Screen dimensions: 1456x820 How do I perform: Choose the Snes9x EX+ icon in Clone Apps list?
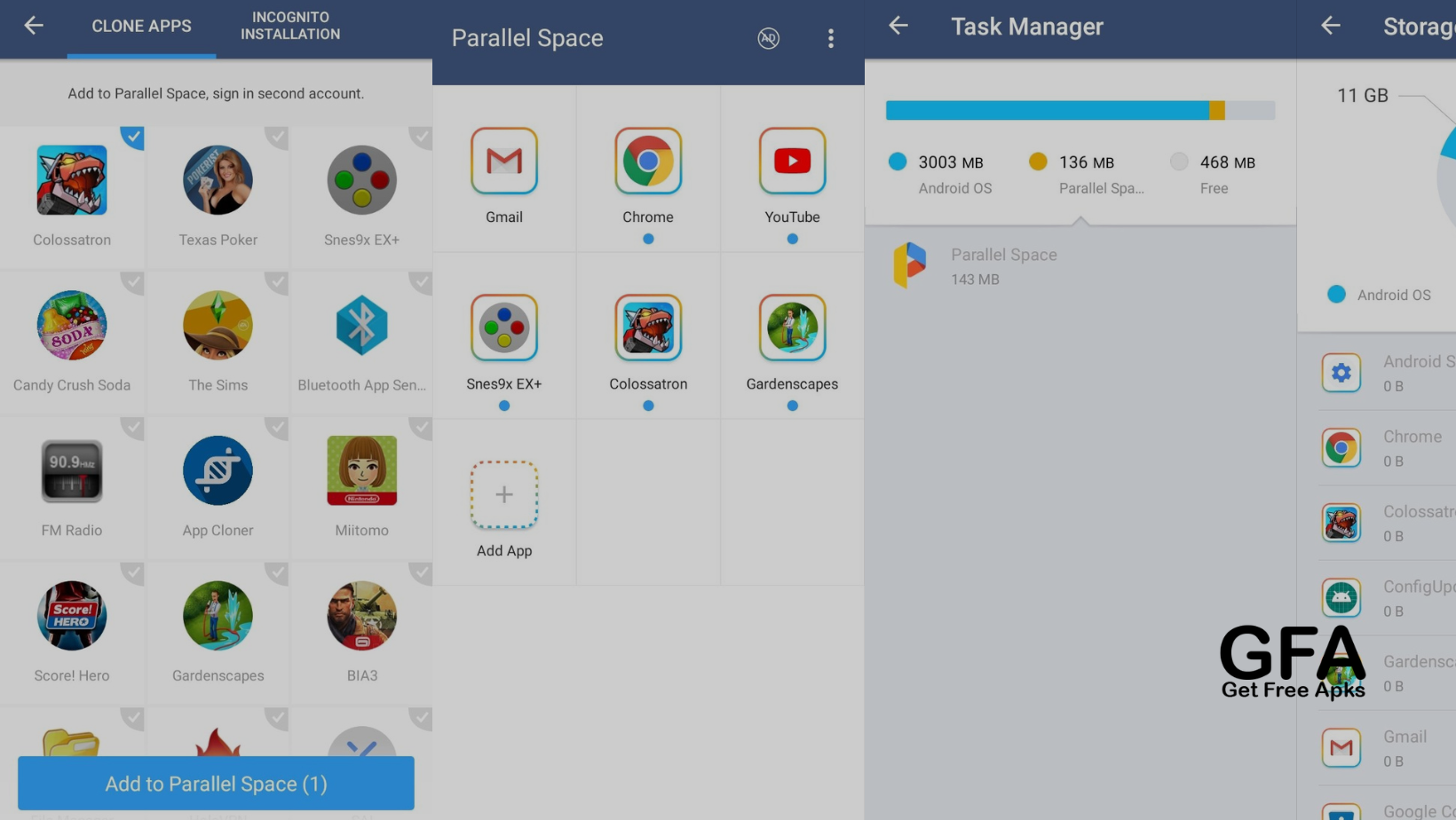(x=361, y=180)
